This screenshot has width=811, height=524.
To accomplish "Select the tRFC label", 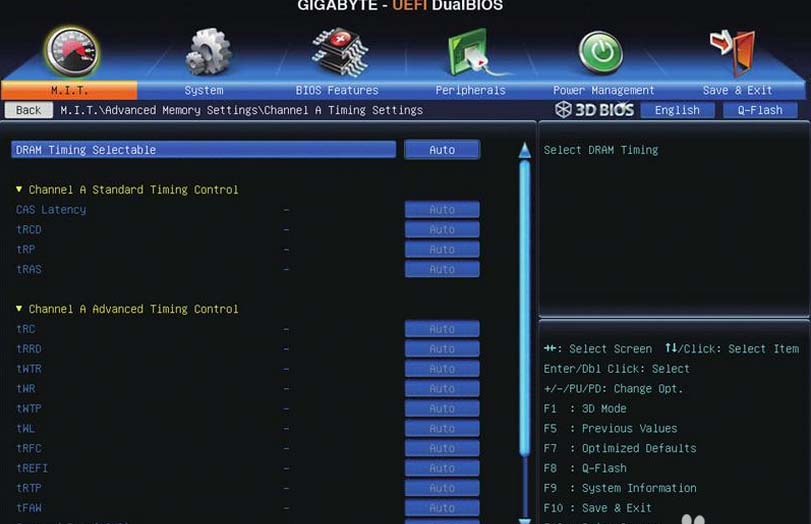I will point(28,448).
